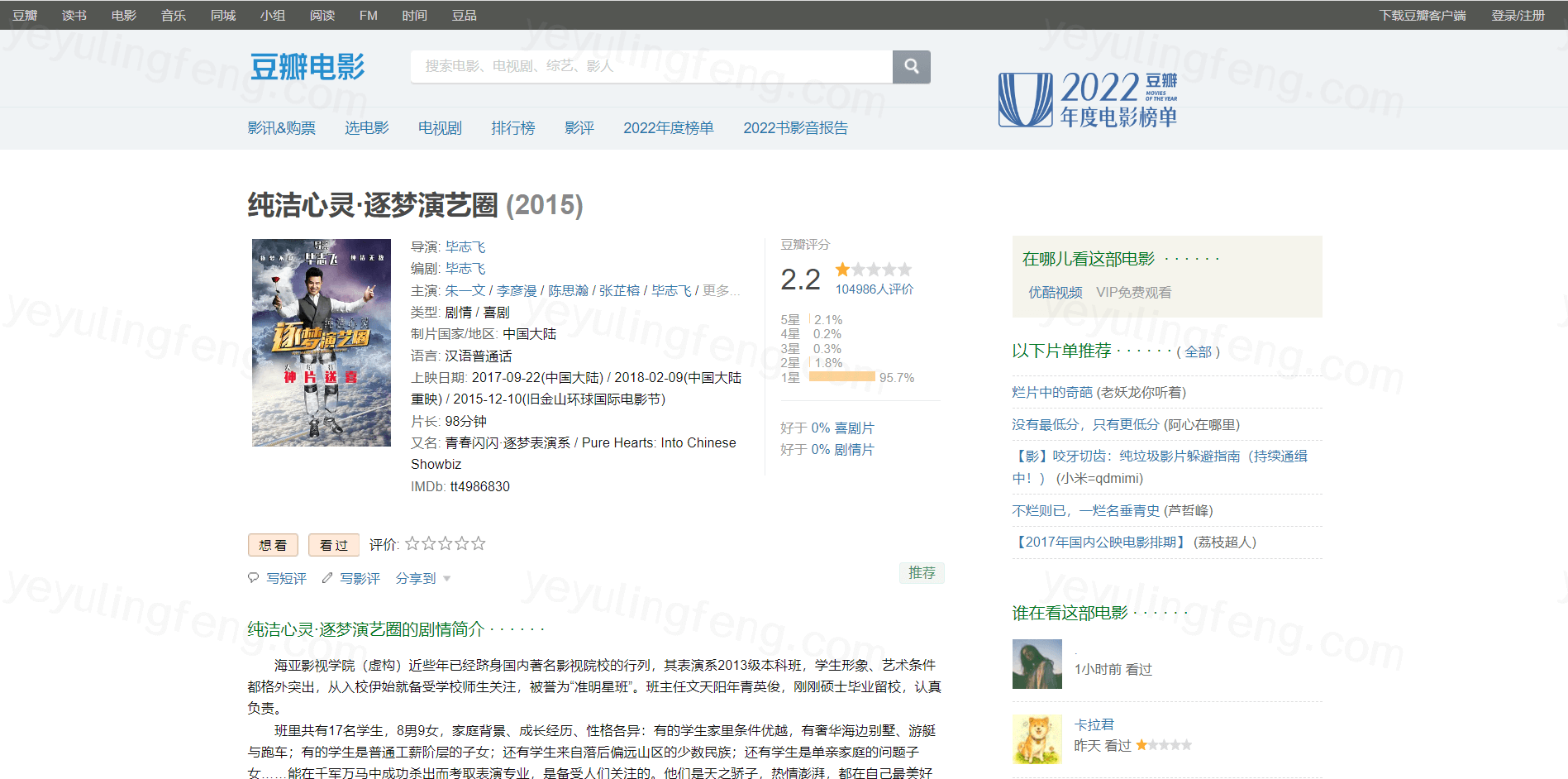1568x779 pixels.
Task: Go to 排行榜 tab
Action: pyautogui.click(x=513, y=127)
